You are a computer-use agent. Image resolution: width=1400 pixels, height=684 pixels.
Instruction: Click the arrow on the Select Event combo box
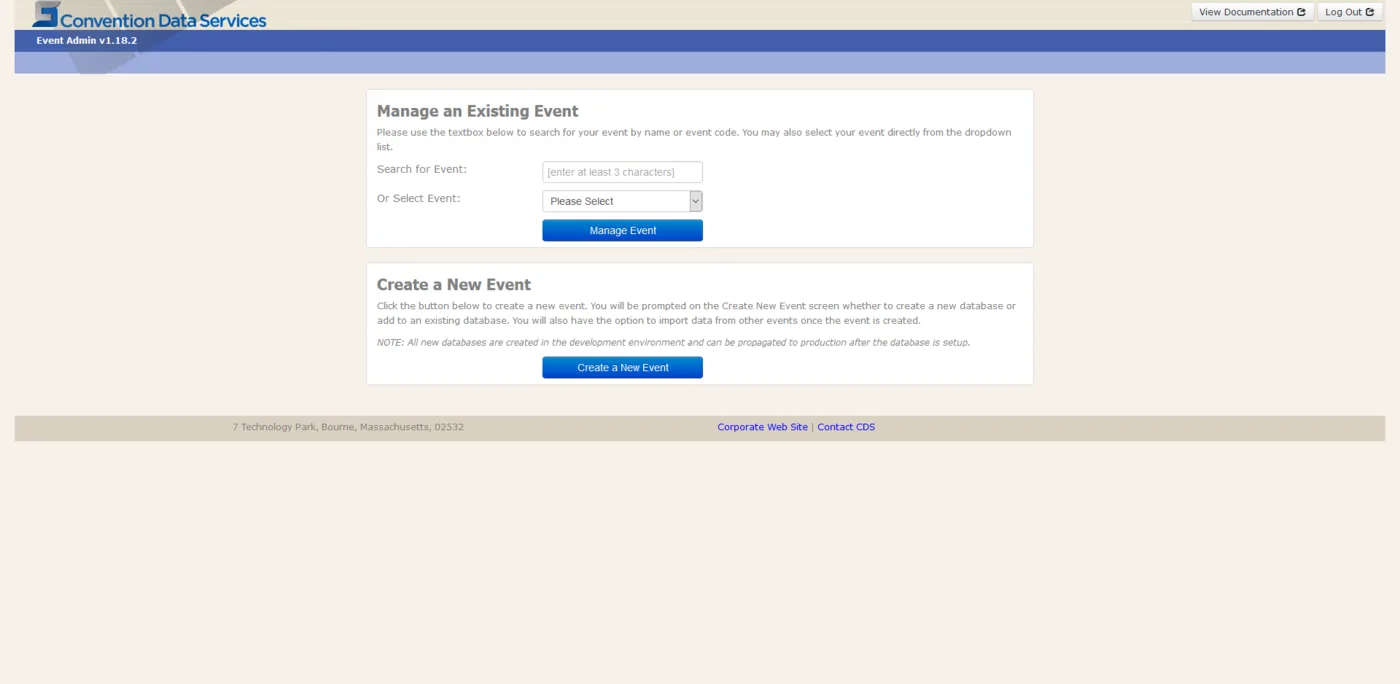coord(696,201)
